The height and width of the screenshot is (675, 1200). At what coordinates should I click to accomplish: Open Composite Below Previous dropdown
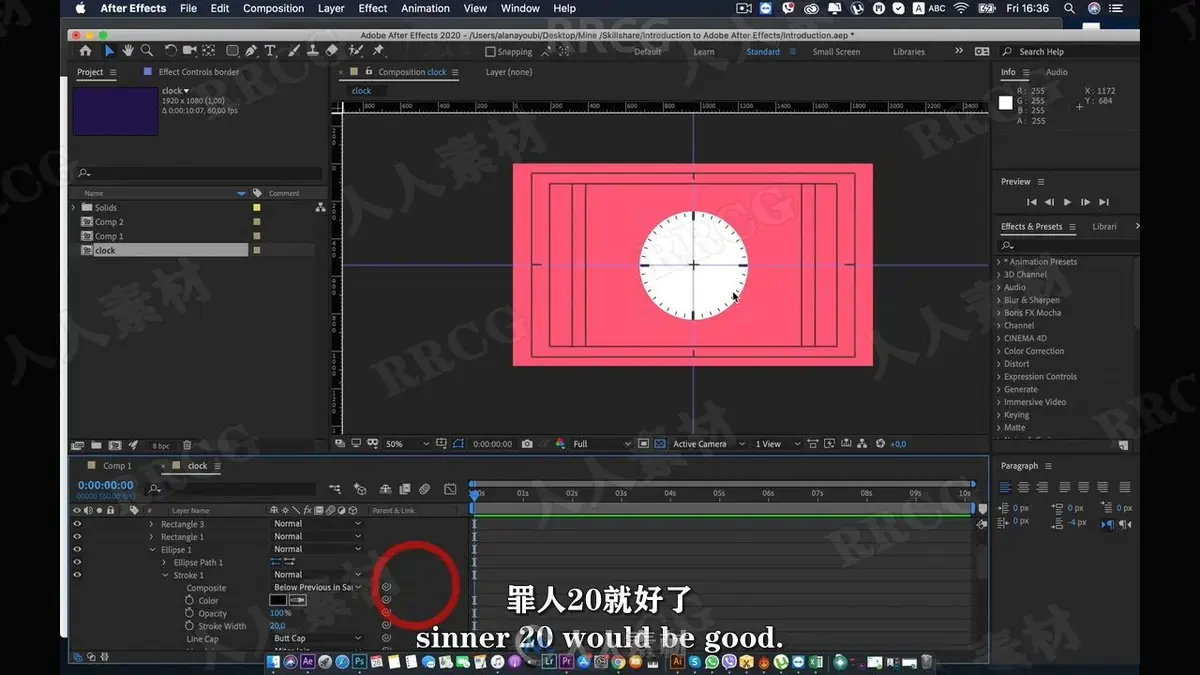coord(317,587)
